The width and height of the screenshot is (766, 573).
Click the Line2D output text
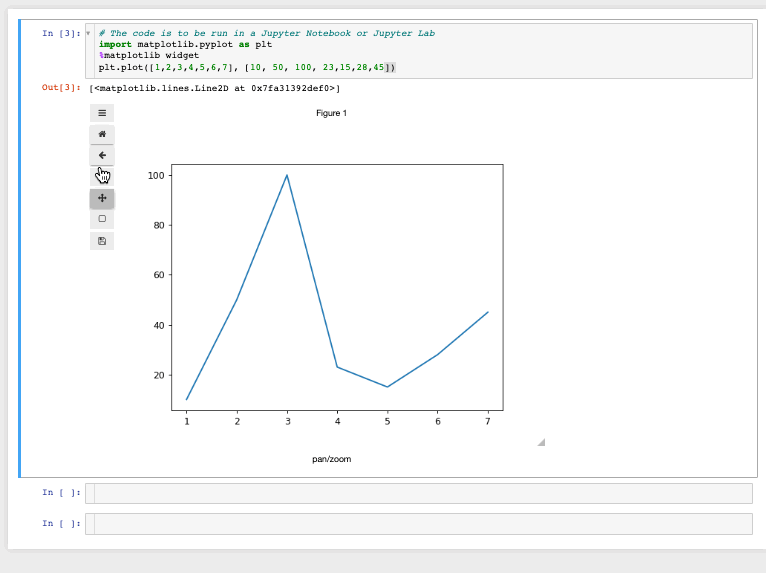tap(215, 88)
